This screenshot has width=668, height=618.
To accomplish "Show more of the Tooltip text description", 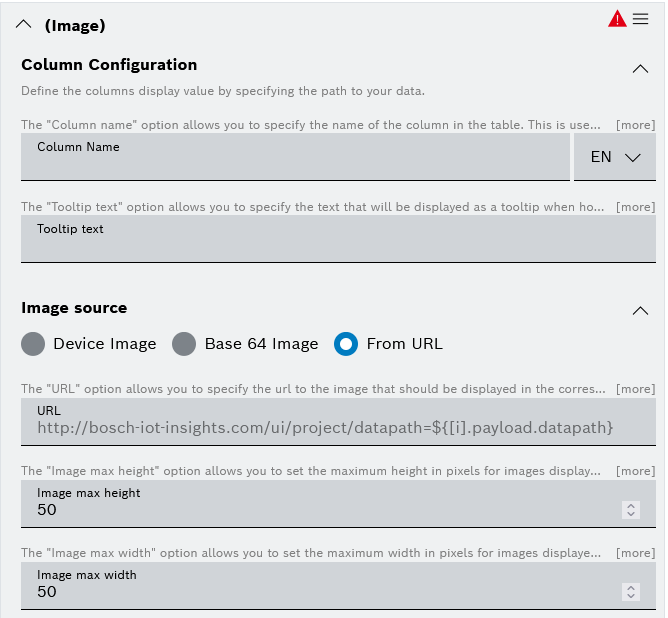I will 636,207.
